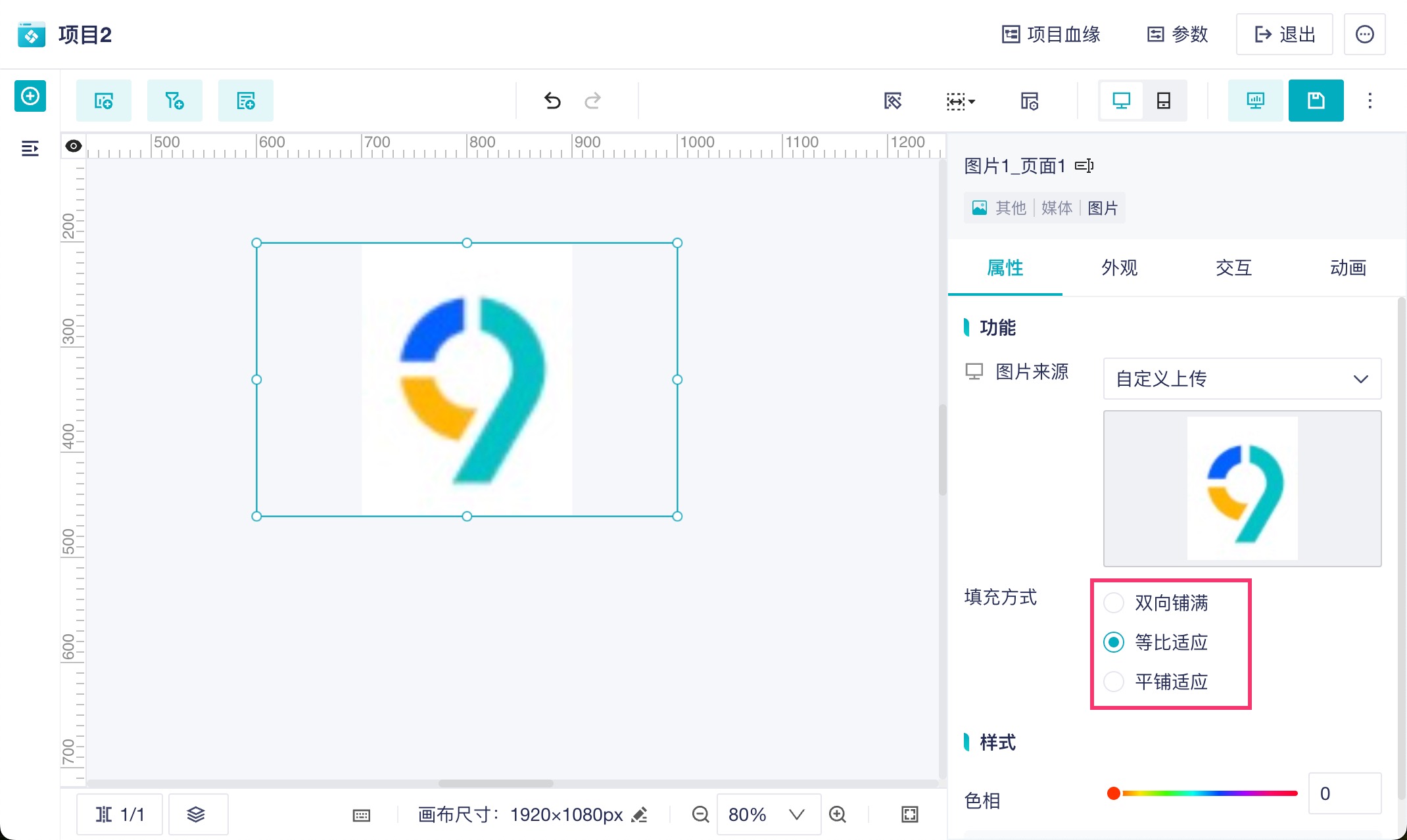Click the undo arrow icon
1407x840 pixels.
tap(552, 101)
